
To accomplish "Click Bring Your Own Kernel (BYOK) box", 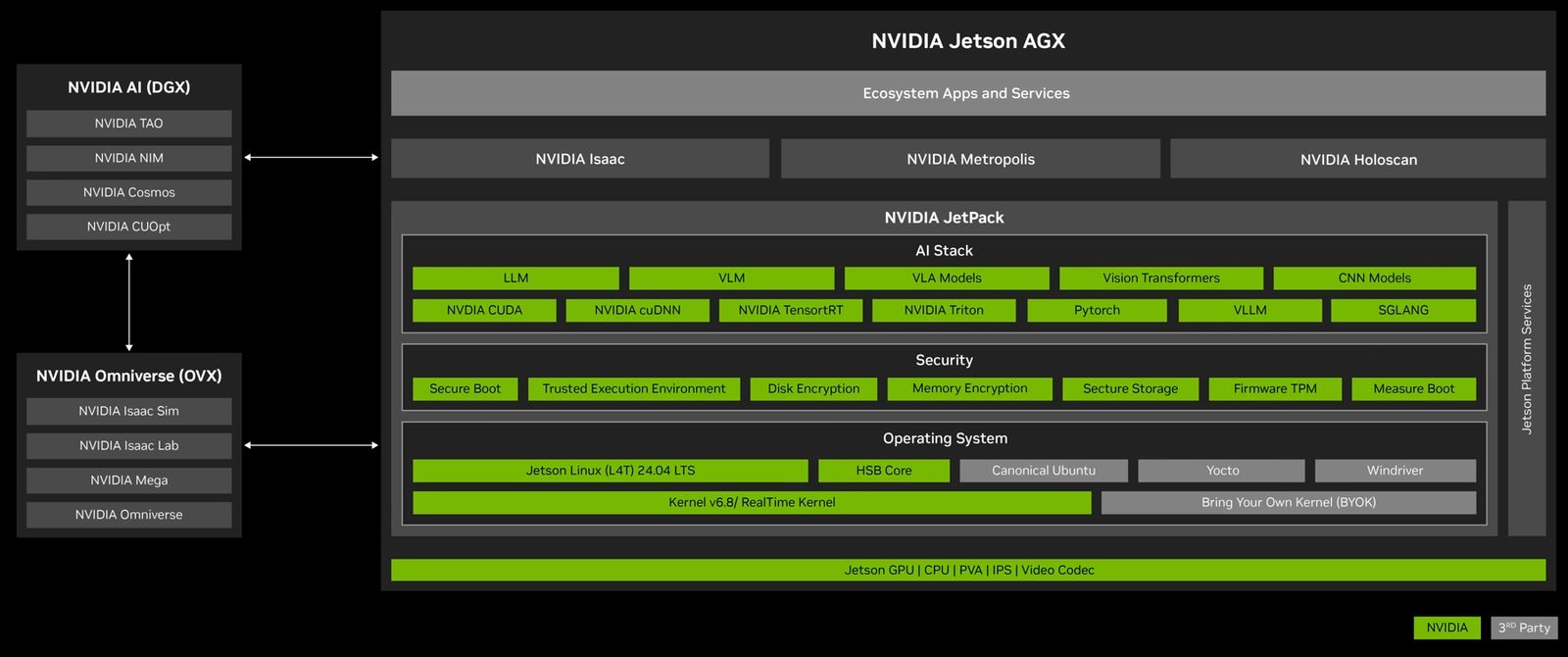I will coord(1288,502).
